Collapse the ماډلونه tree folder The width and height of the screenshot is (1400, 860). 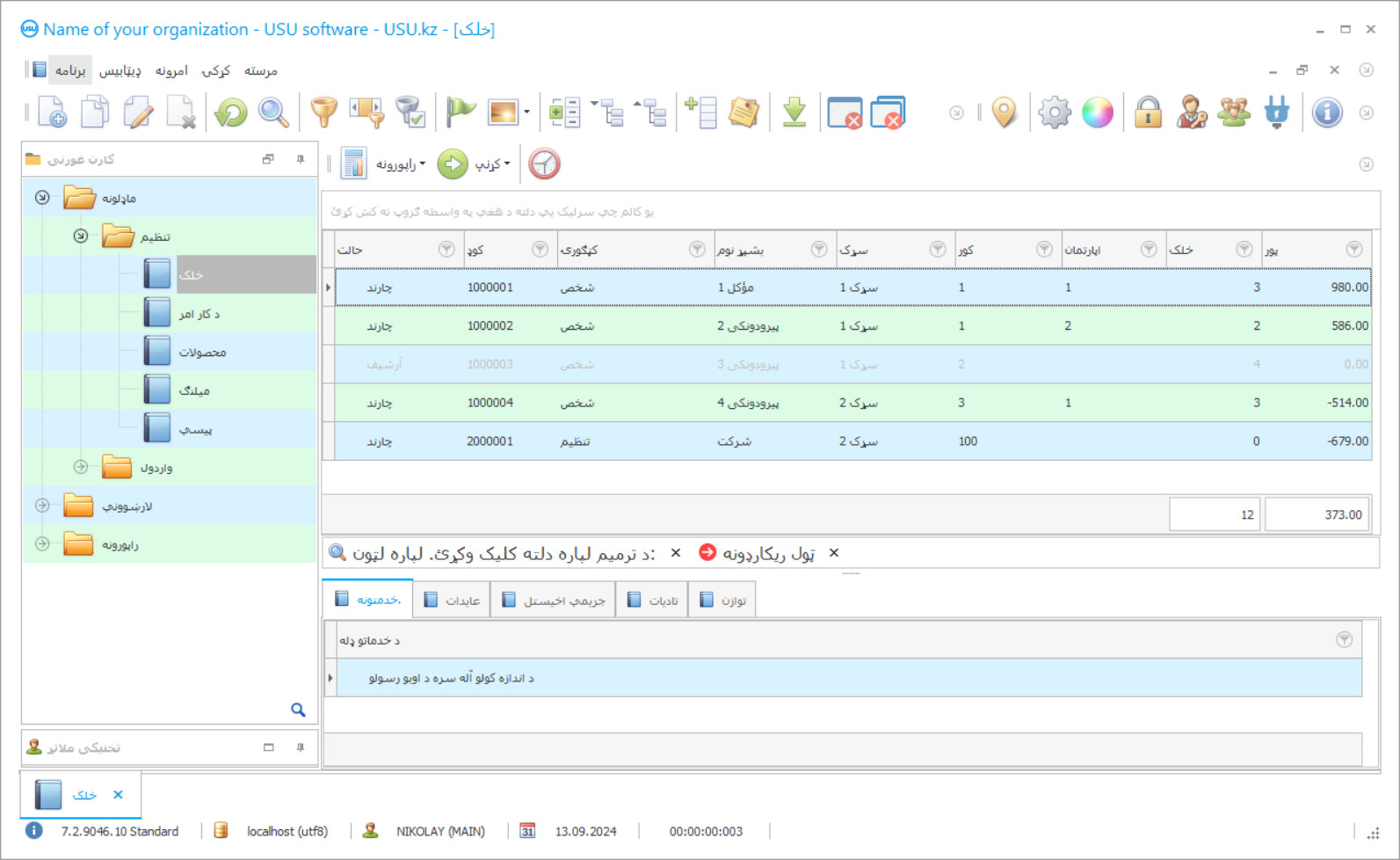coord(42,198)
